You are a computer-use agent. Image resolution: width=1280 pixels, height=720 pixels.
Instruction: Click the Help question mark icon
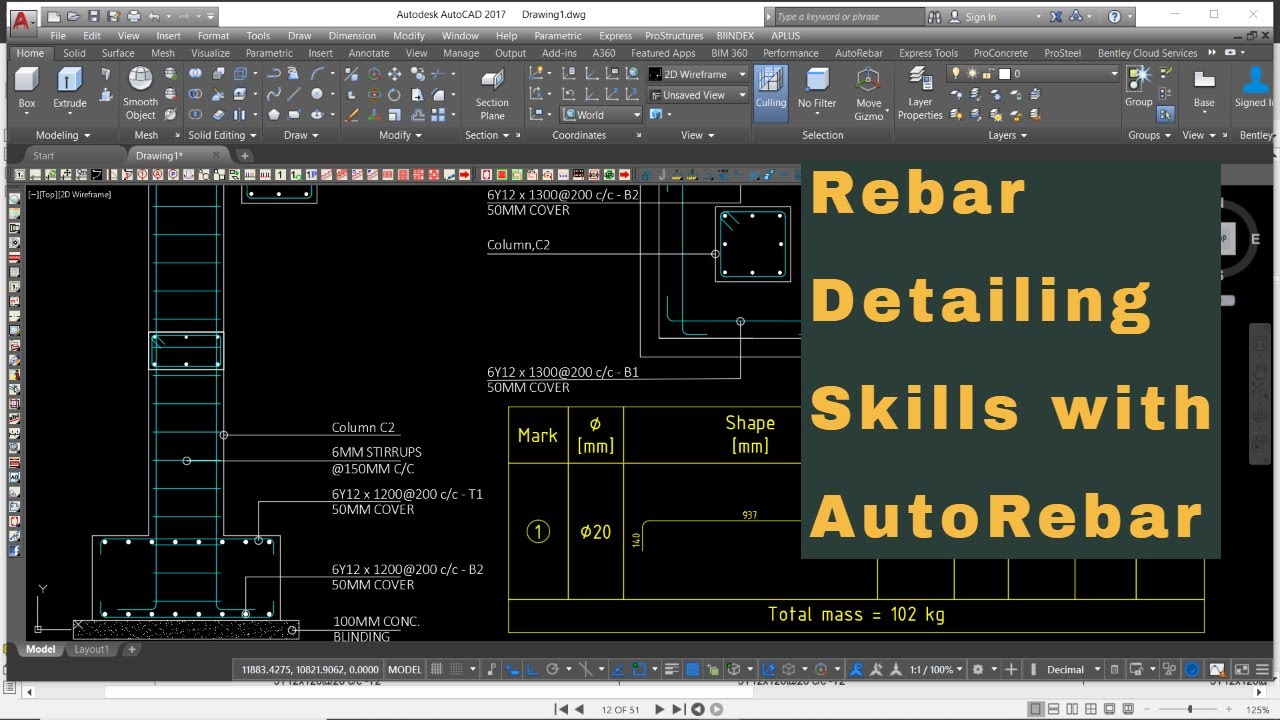(1115, 17)
